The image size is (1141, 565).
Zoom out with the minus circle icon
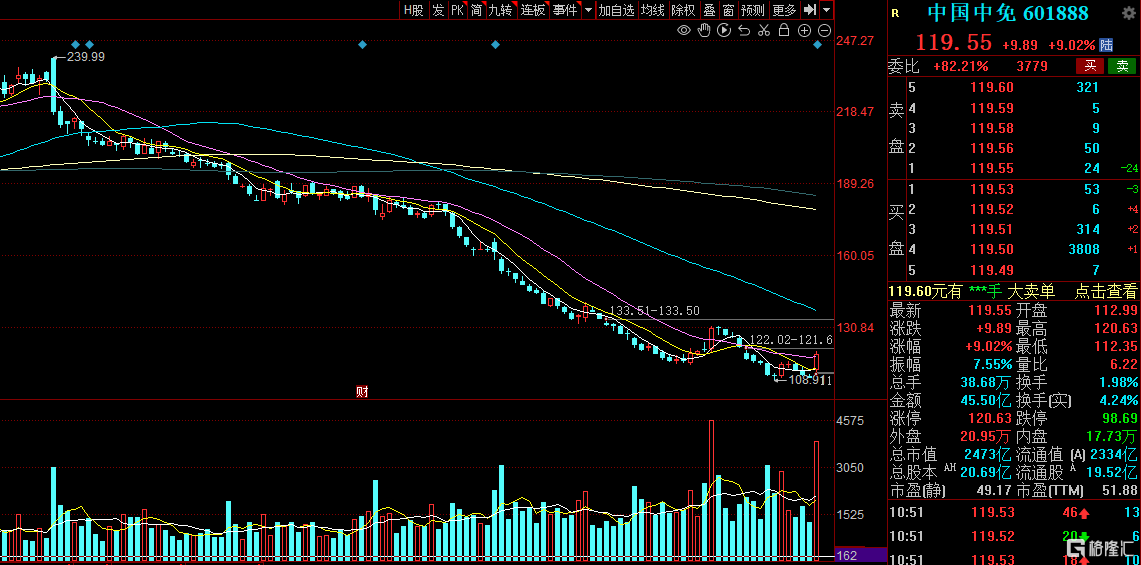824,30
